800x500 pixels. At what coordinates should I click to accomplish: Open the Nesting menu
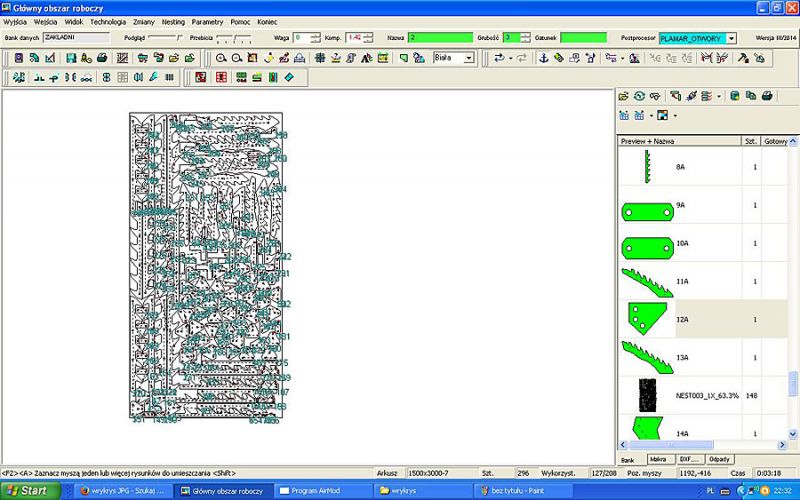[x=173, y=21]
